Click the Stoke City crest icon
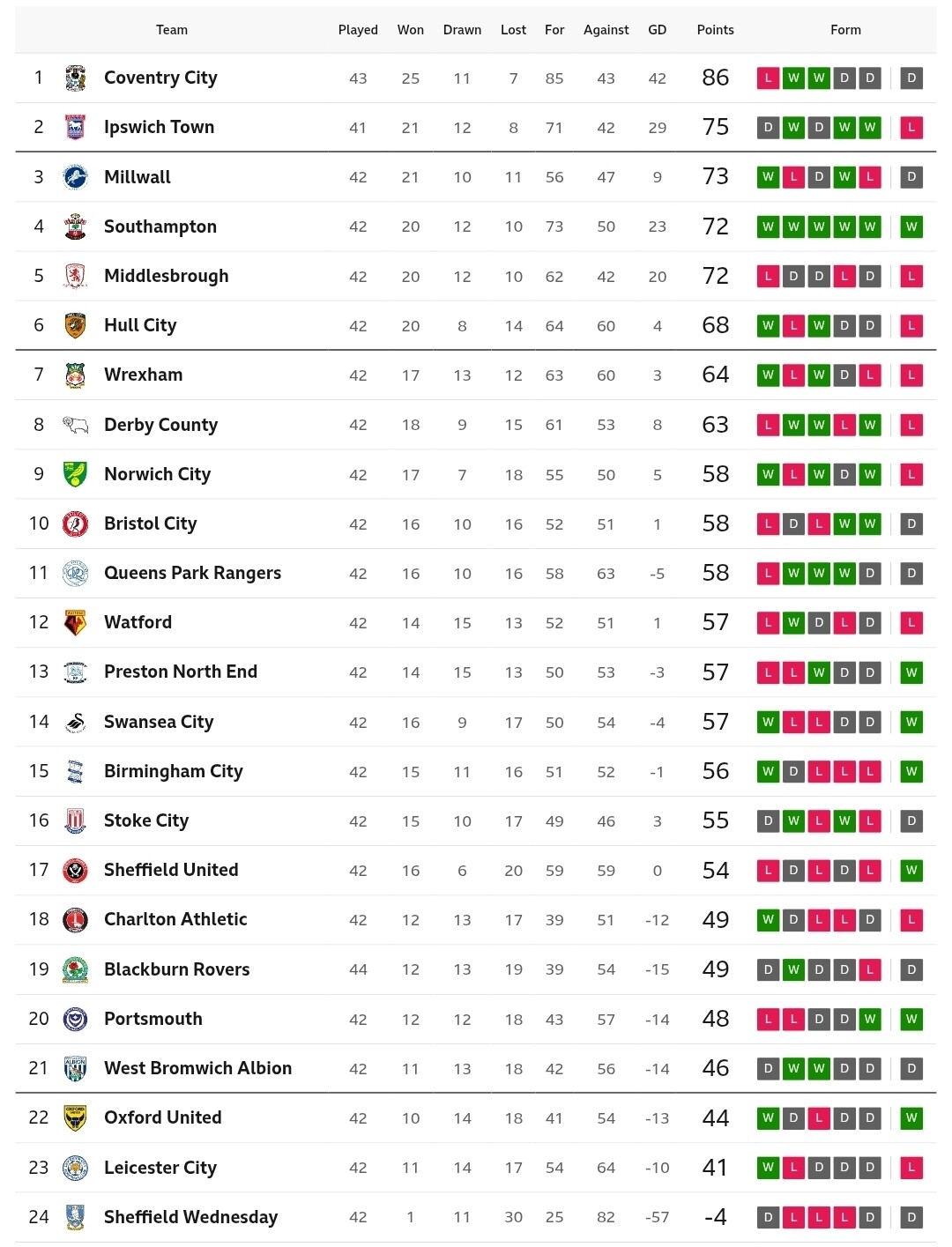Screen dimensions: 952x1247 (x=76, y=820)
